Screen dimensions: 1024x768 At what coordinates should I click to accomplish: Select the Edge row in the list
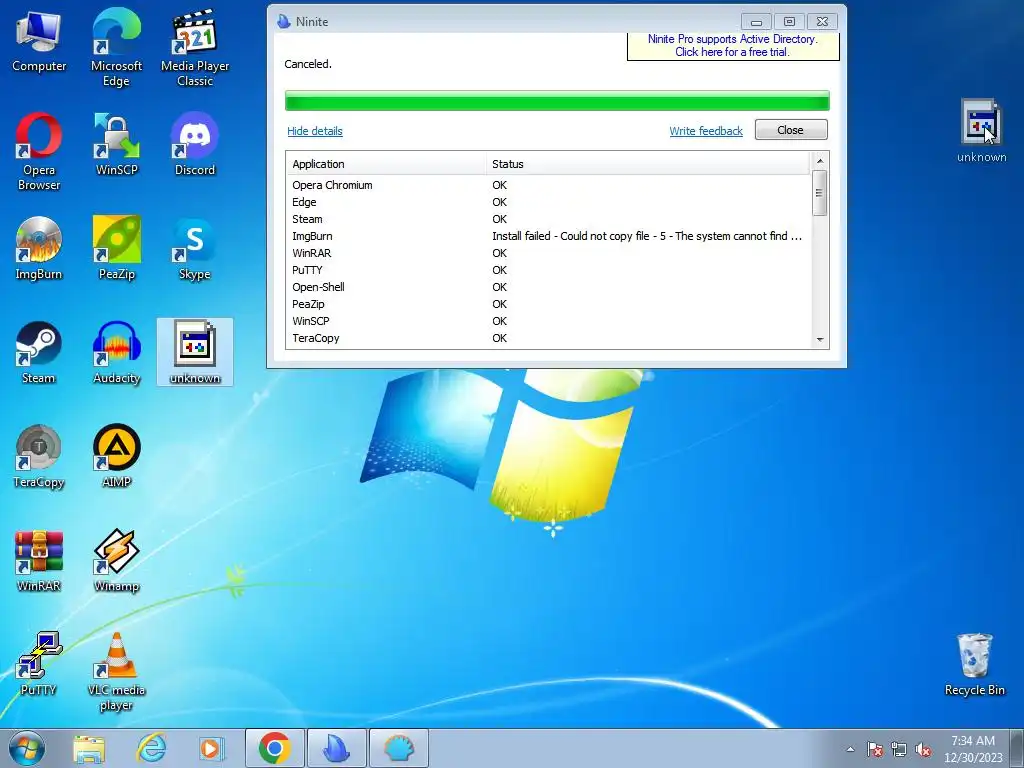[x=548, y=202]
